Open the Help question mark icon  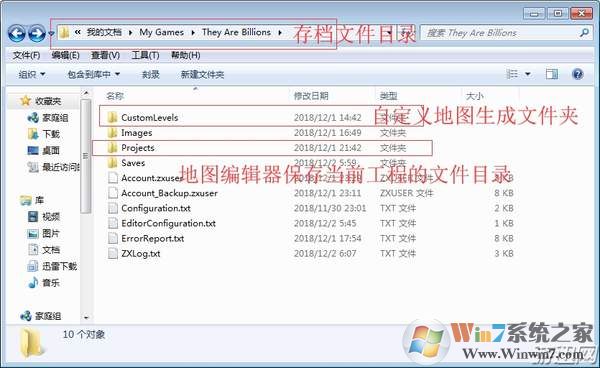pos(577,74)
